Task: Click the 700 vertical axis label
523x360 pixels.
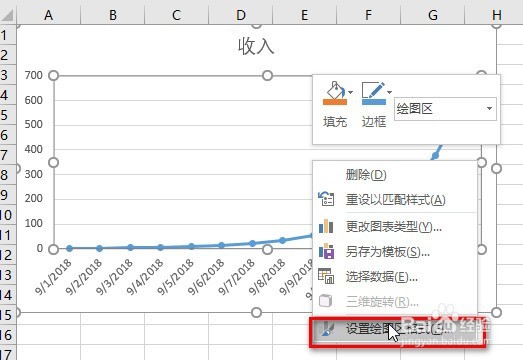Action: [33, 75]
